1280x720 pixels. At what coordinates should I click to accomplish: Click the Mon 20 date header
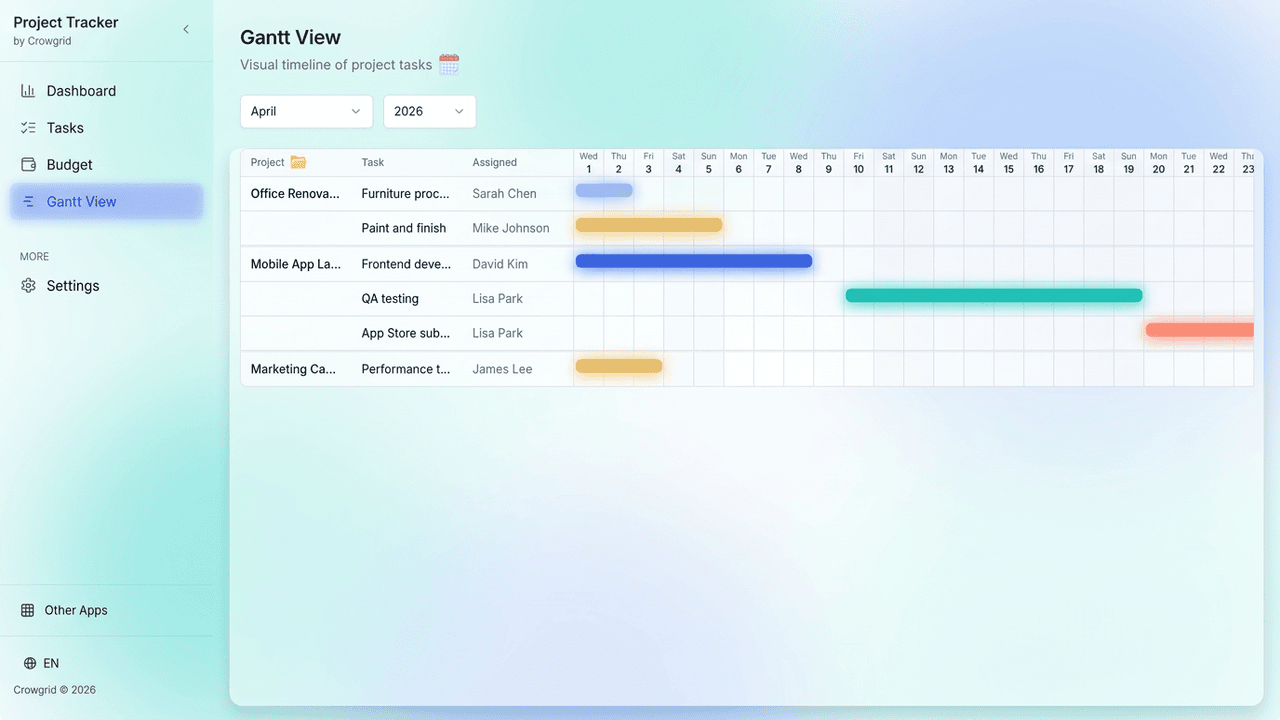pyautogui.click(x=1159, y=163)
